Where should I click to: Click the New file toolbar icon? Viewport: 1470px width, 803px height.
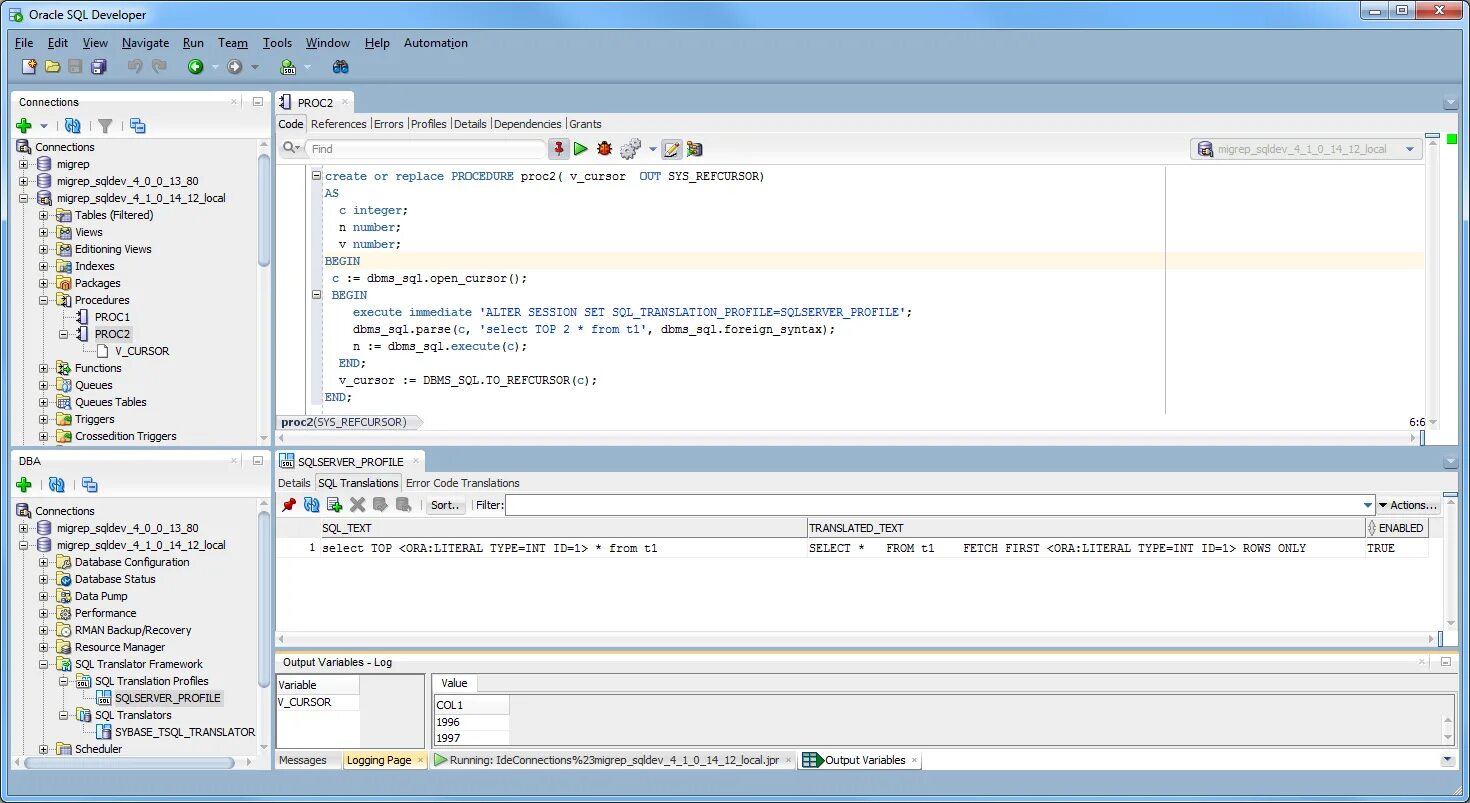point(29,67)
